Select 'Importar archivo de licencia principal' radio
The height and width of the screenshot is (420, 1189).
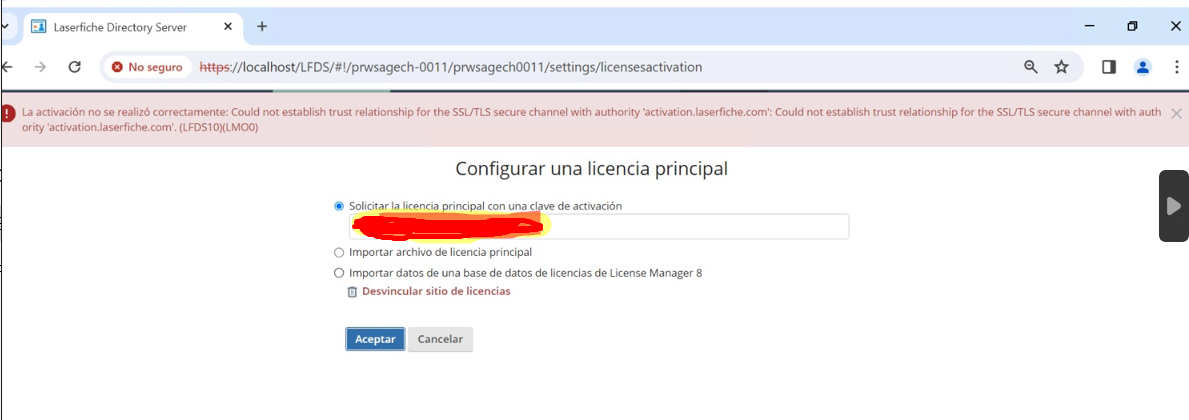339,252
